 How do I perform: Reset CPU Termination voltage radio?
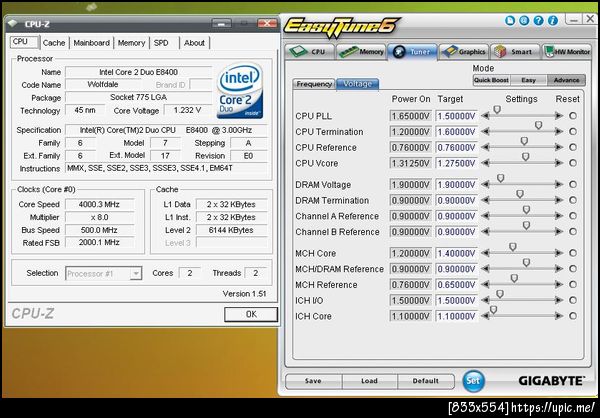pos(573,131)
